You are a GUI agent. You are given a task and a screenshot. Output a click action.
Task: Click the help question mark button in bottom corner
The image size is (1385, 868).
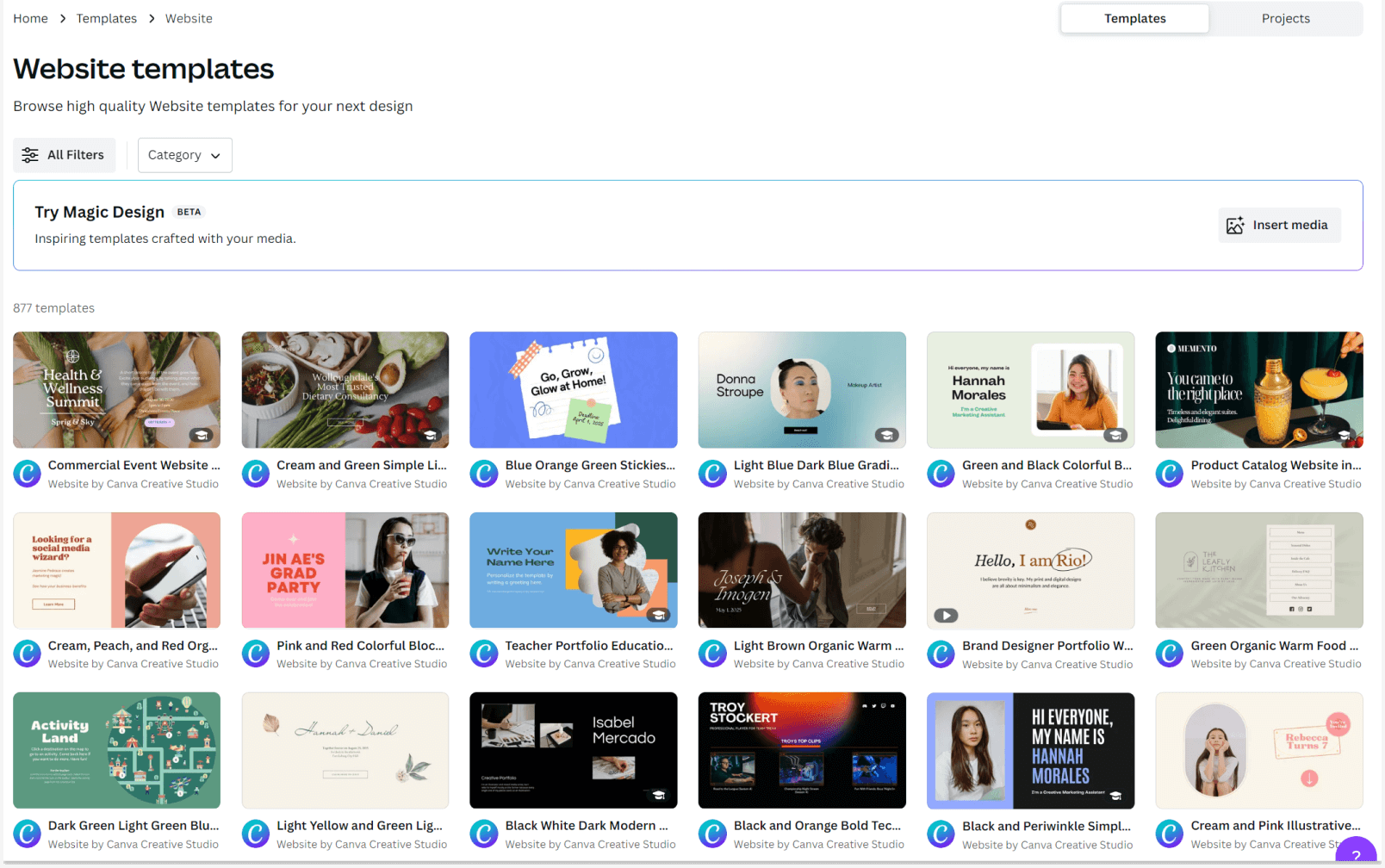(x=1357, y=855)
